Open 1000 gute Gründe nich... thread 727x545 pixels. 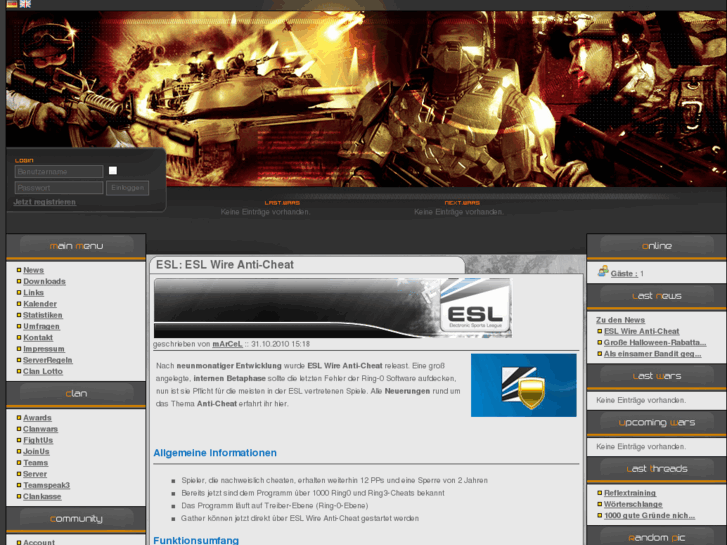click(x=649, y=515)
